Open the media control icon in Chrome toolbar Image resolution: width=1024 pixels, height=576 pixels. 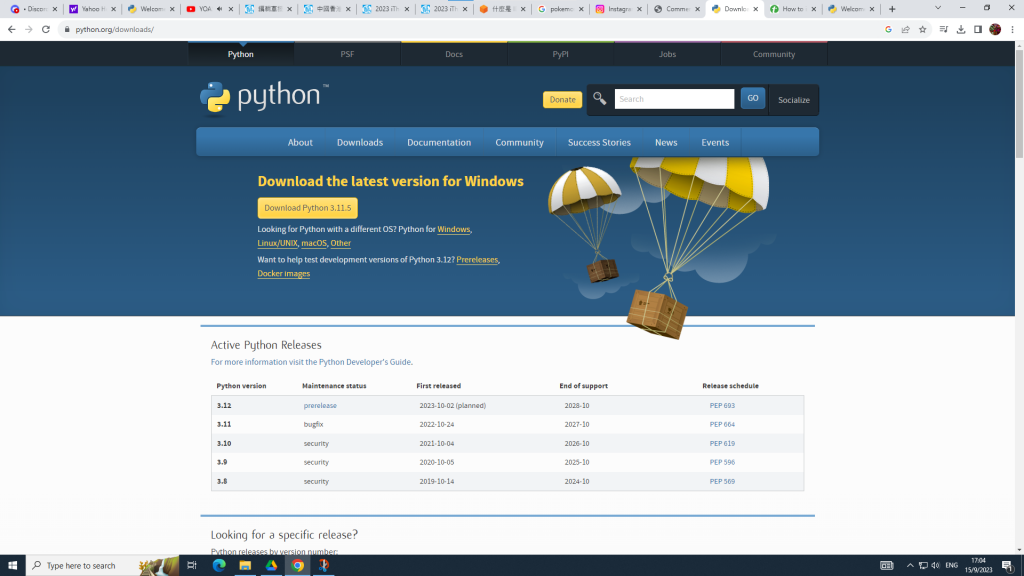click(943, 29)
